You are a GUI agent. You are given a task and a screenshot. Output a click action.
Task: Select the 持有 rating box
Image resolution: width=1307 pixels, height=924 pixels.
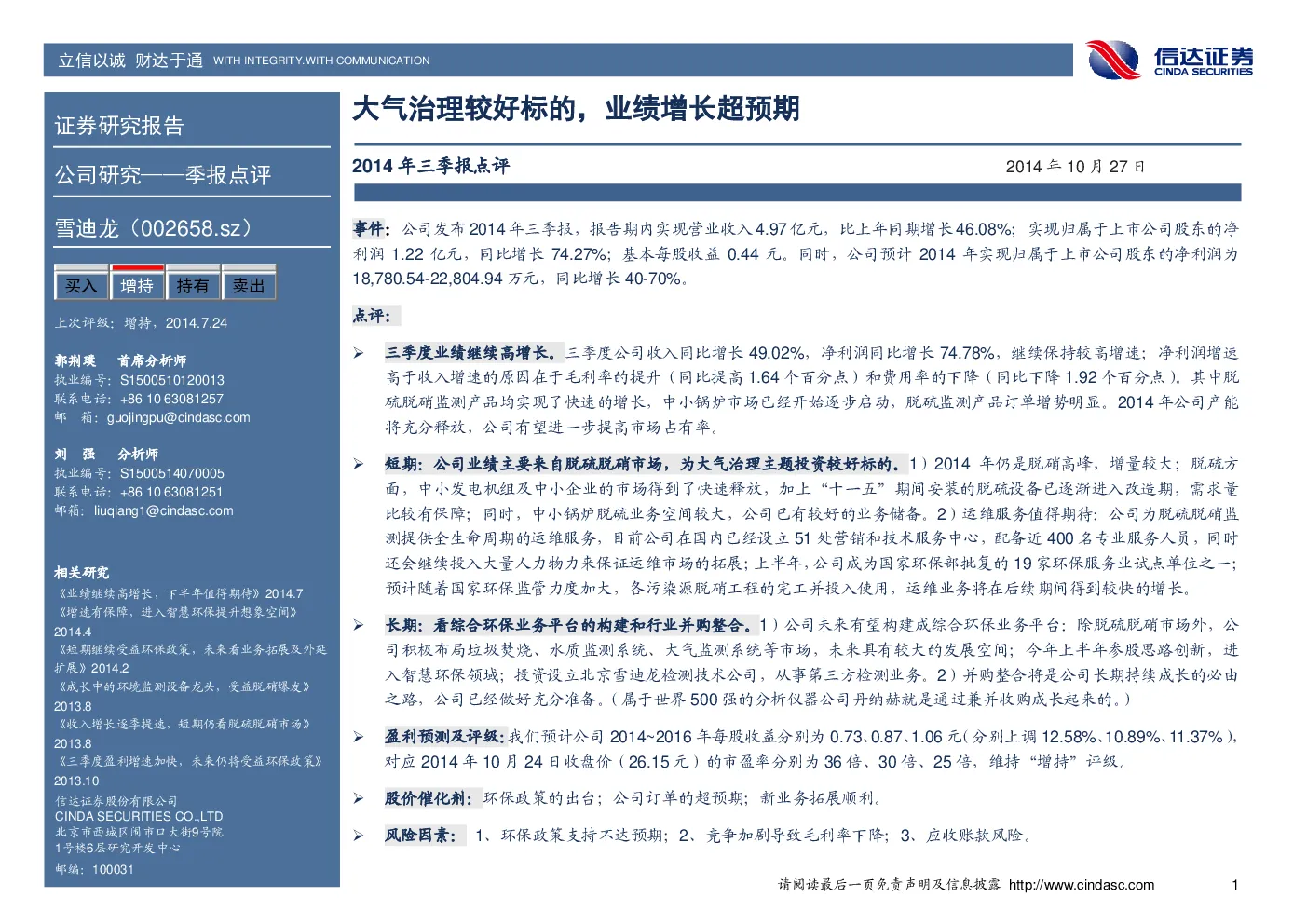[x=193, y=285]
